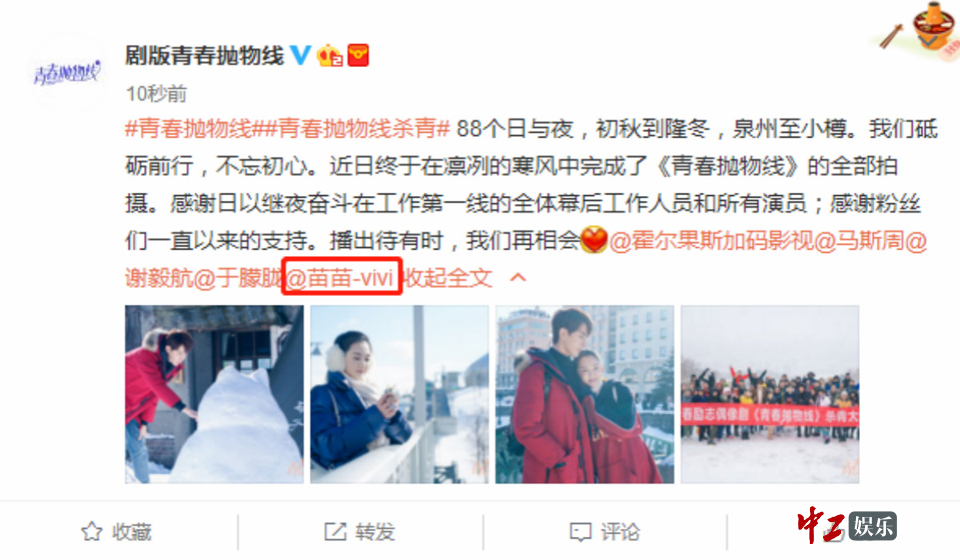Click the star 收藏 favorite icon
960x560 pixels.
coord(92,531)
